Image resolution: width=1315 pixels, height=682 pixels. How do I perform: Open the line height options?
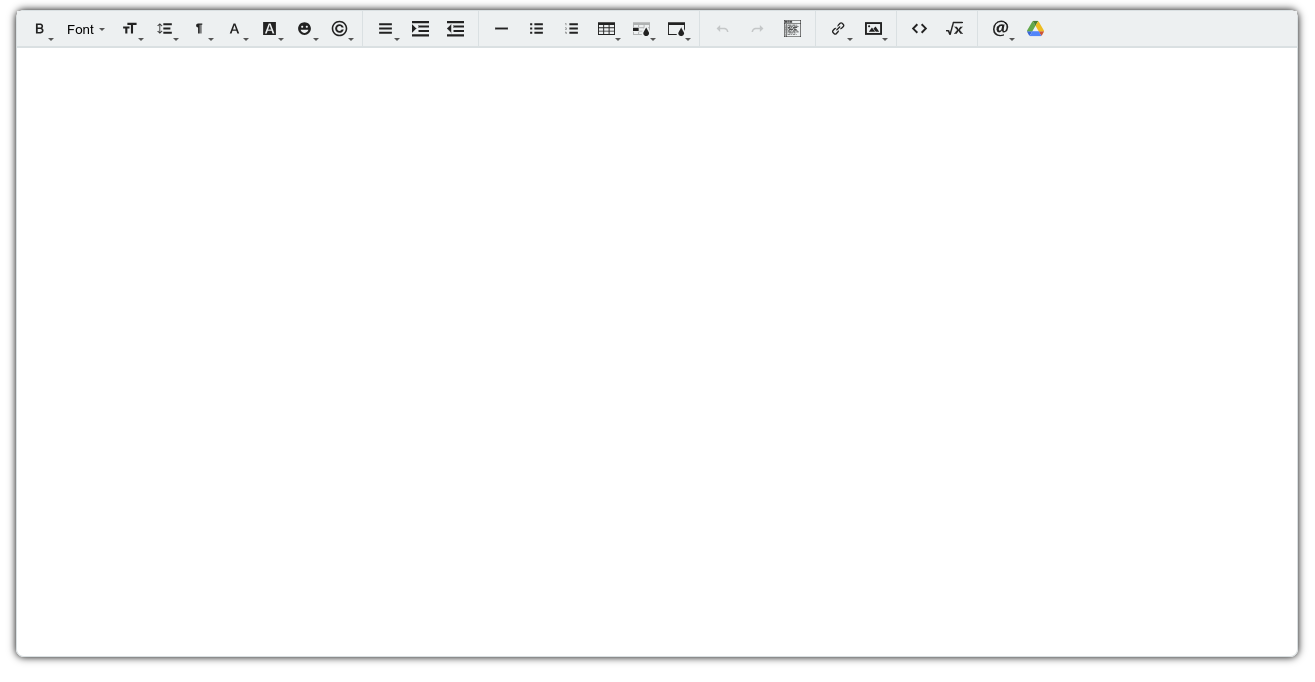tap(166, 29)
